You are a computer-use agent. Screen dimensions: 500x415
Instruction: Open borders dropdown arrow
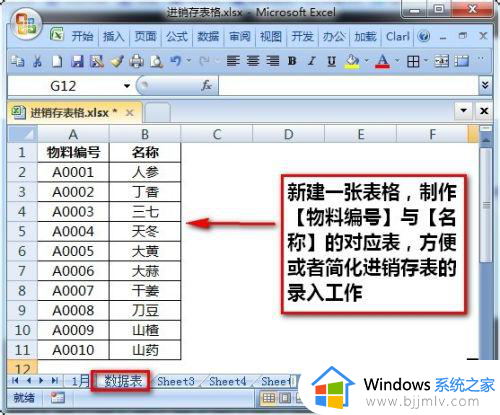pos(426,61)
